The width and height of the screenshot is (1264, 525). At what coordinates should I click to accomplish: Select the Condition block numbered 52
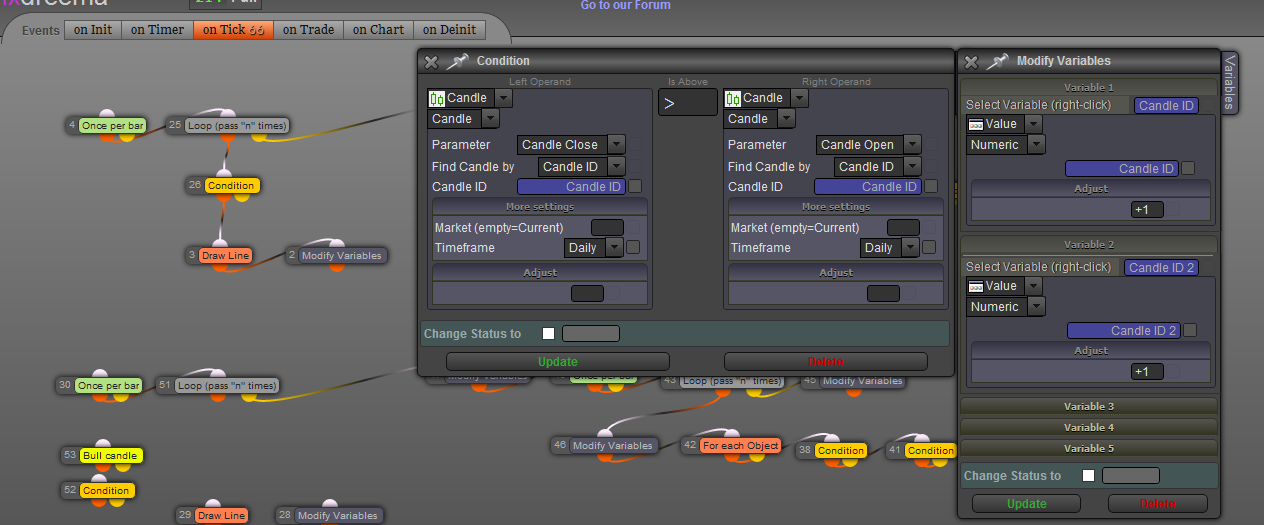click(x=106, y=490)
